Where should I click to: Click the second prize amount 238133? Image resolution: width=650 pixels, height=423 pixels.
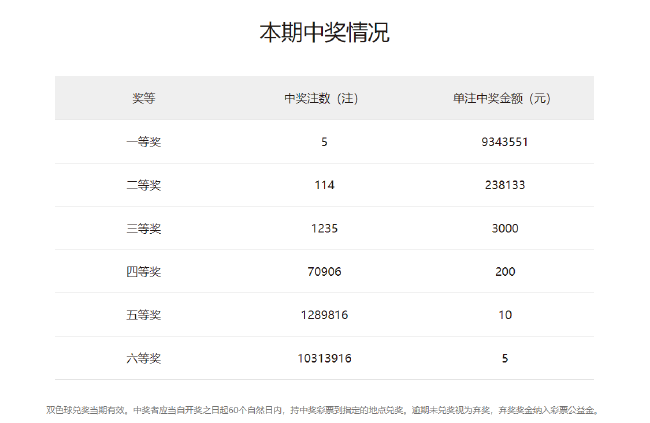pyautogui.click(x=504, y=185)
